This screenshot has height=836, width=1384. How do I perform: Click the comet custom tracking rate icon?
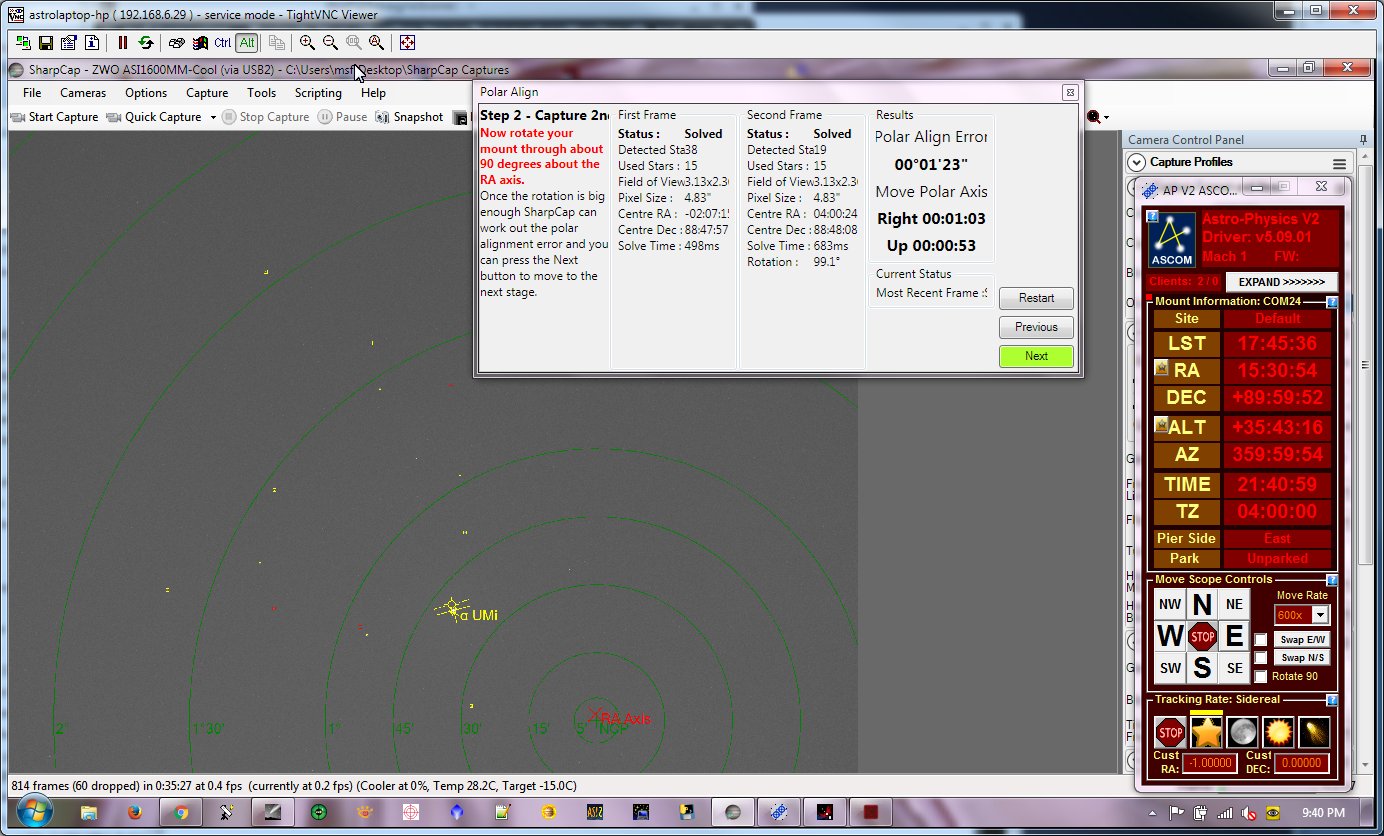[x=1314, y=732]
